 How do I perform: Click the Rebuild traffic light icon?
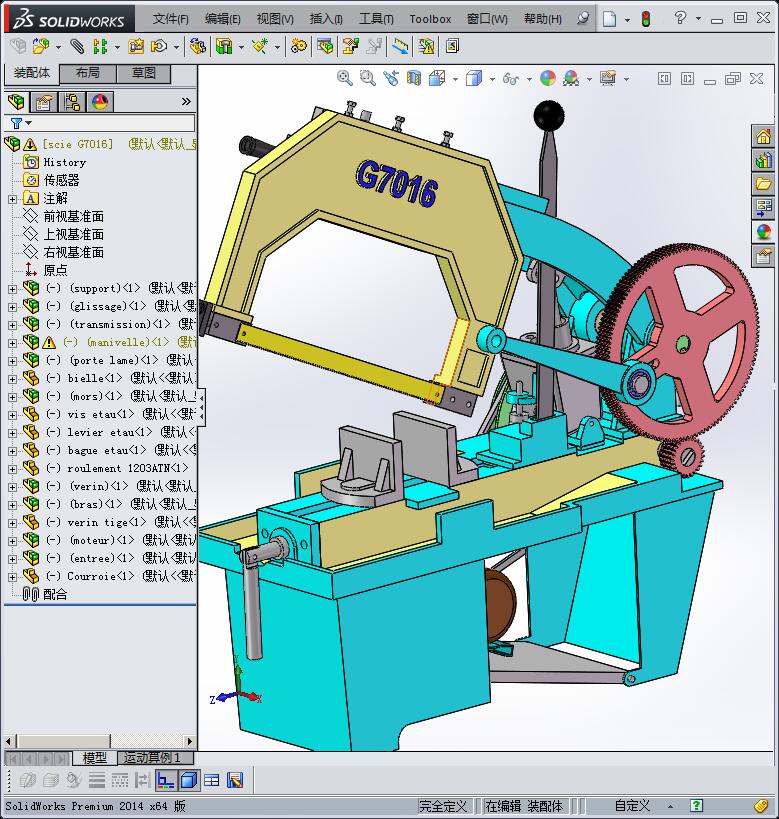pos(646,19)
